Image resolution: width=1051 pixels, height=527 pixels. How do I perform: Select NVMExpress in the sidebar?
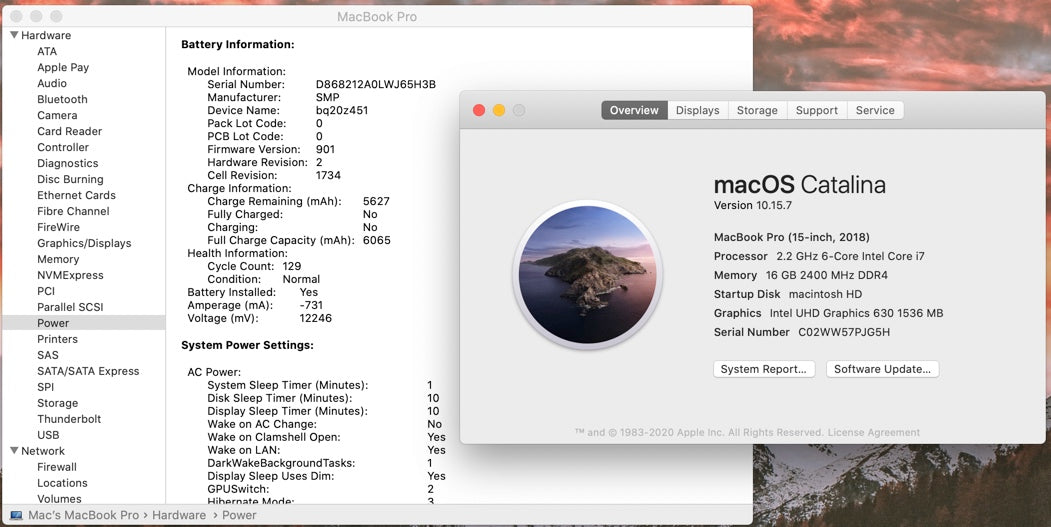(x=70, y=275)
